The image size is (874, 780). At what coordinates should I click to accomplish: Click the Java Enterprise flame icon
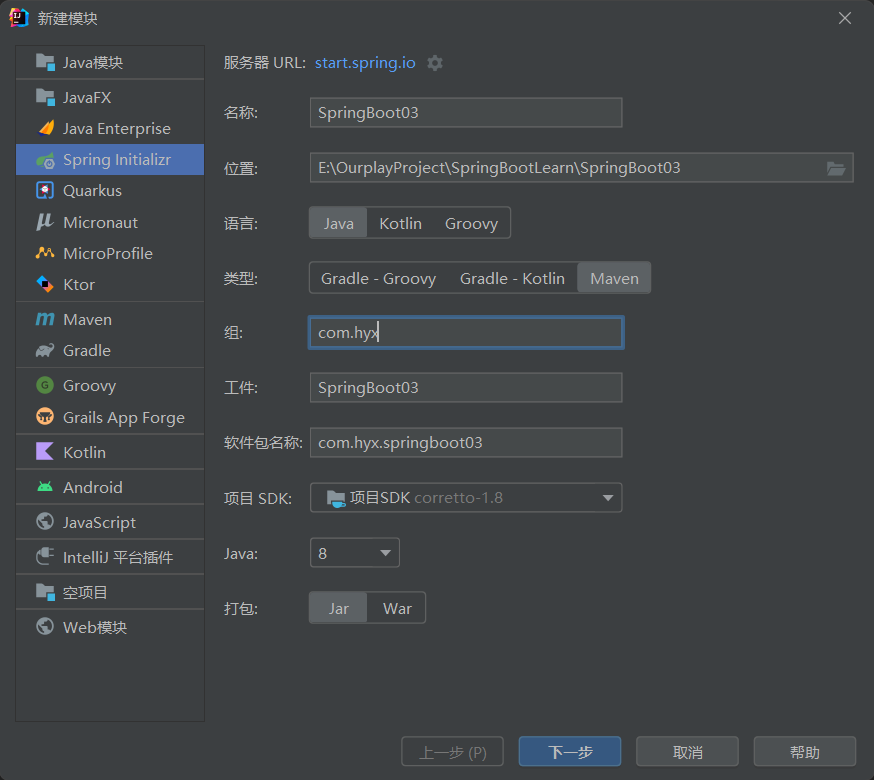45,128
